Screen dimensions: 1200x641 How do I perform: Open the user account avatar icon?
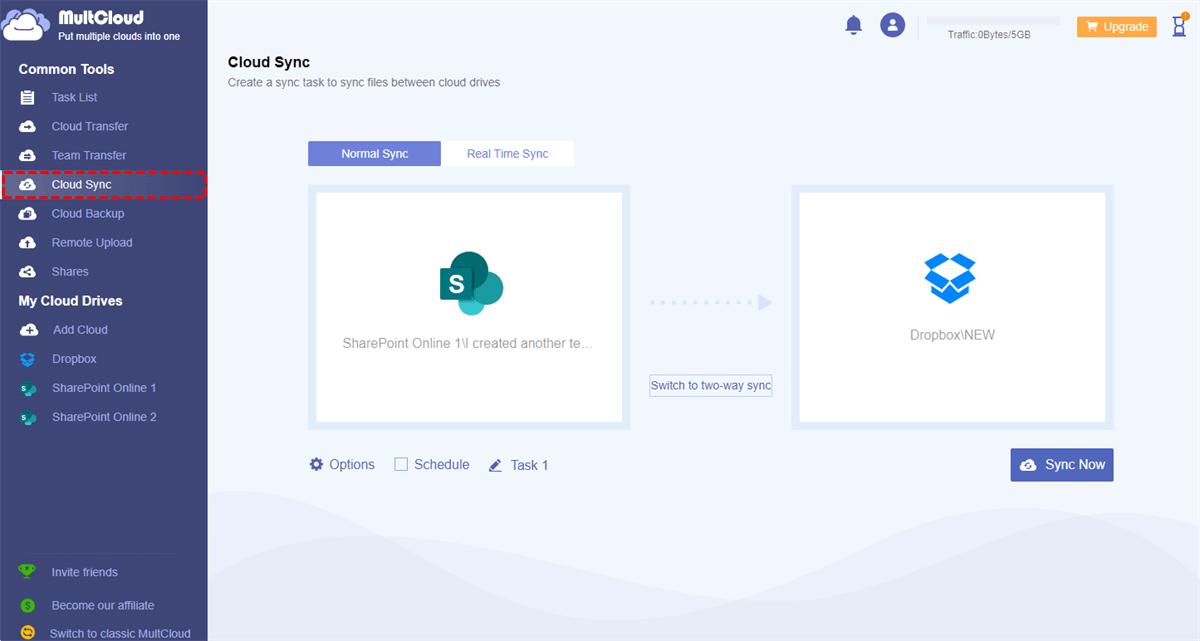892,25
